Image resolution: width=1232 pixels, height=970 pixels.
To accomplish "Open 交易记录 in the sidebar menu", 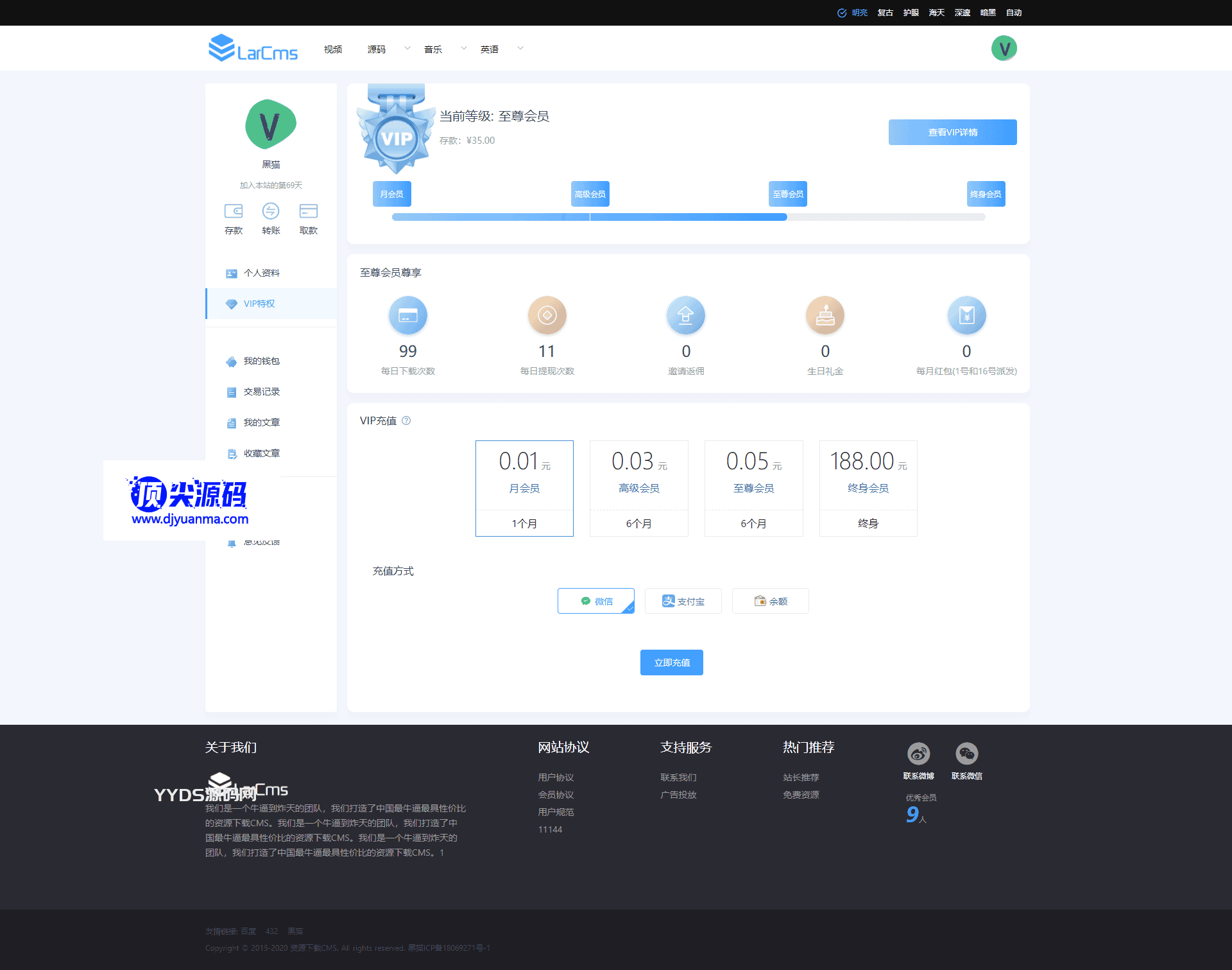I will pyautogui.click(x=261, y=392).
